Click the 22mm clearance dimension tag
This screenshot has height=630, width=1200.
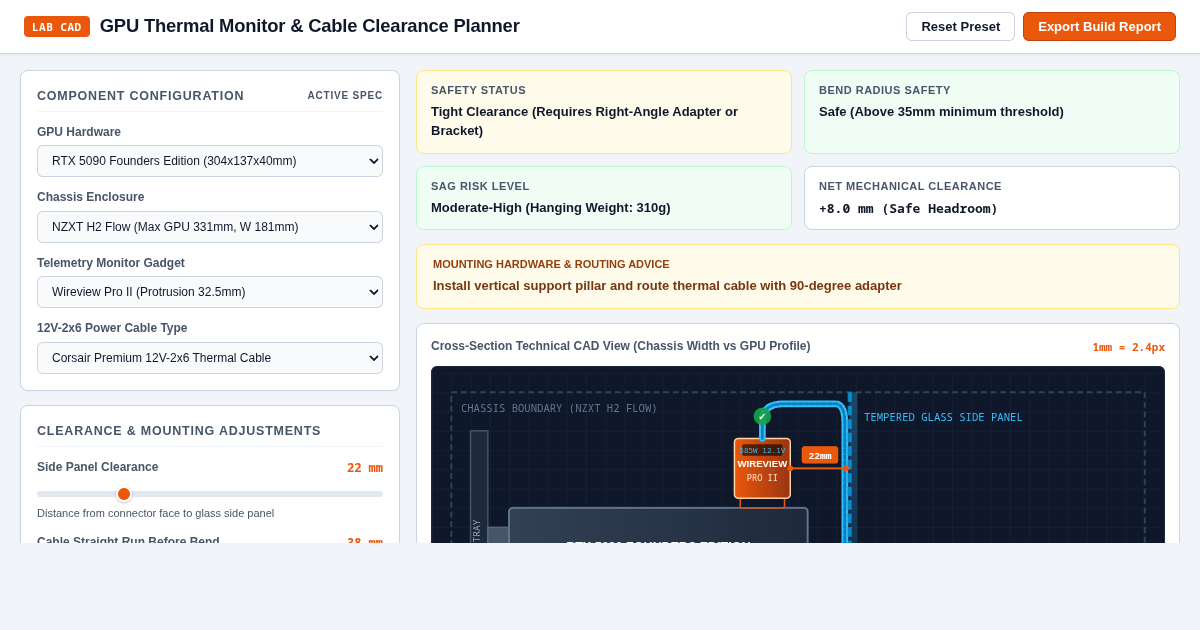click(x=820, y=455)
